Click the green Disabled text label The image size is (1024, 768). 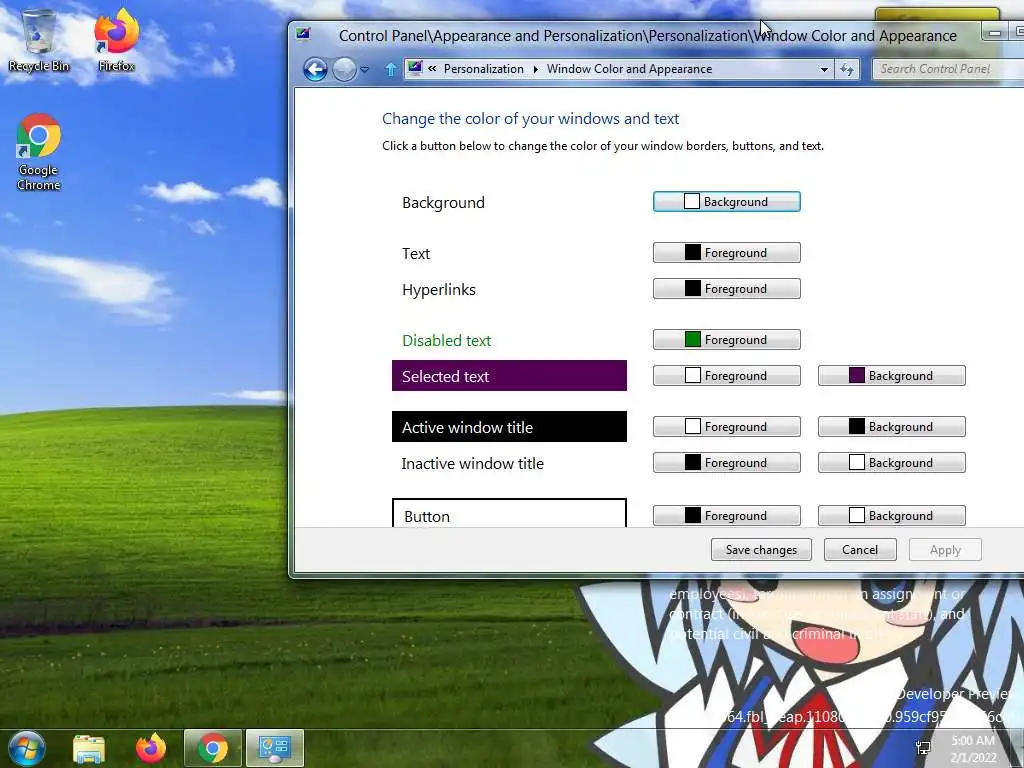(447, 340)
